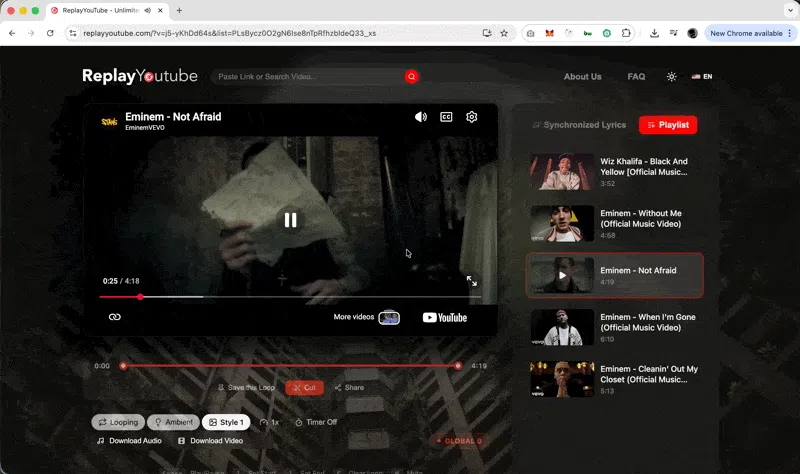This screenshot has height=474, width=800.
Task: Toggle the Looping option
Action: click(118, 422)
